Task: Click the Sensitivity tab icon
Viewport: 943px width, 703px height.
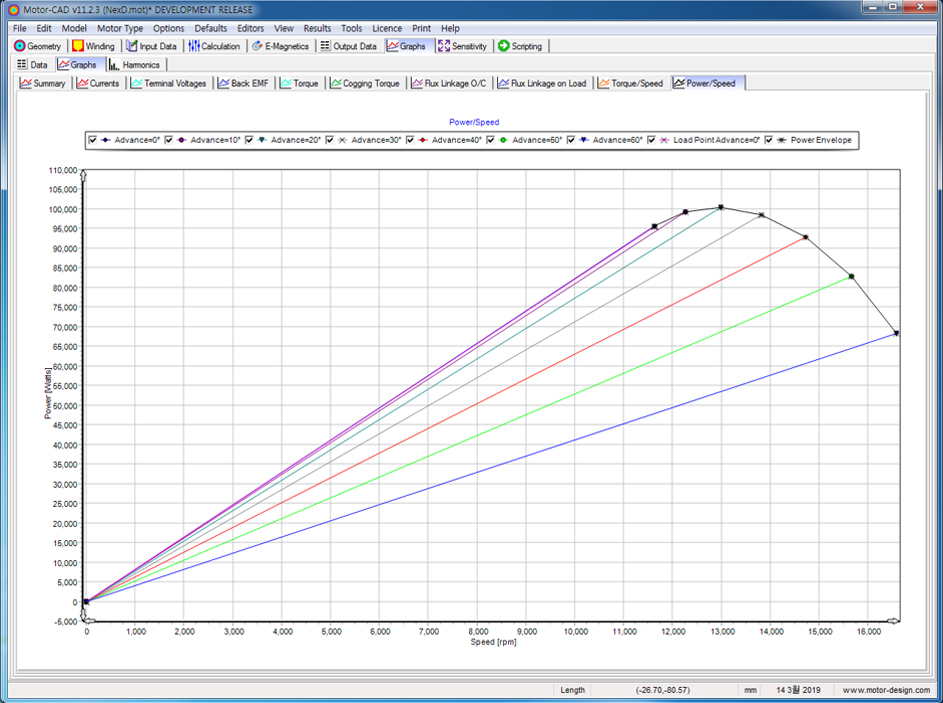Action: coord(444,46)
